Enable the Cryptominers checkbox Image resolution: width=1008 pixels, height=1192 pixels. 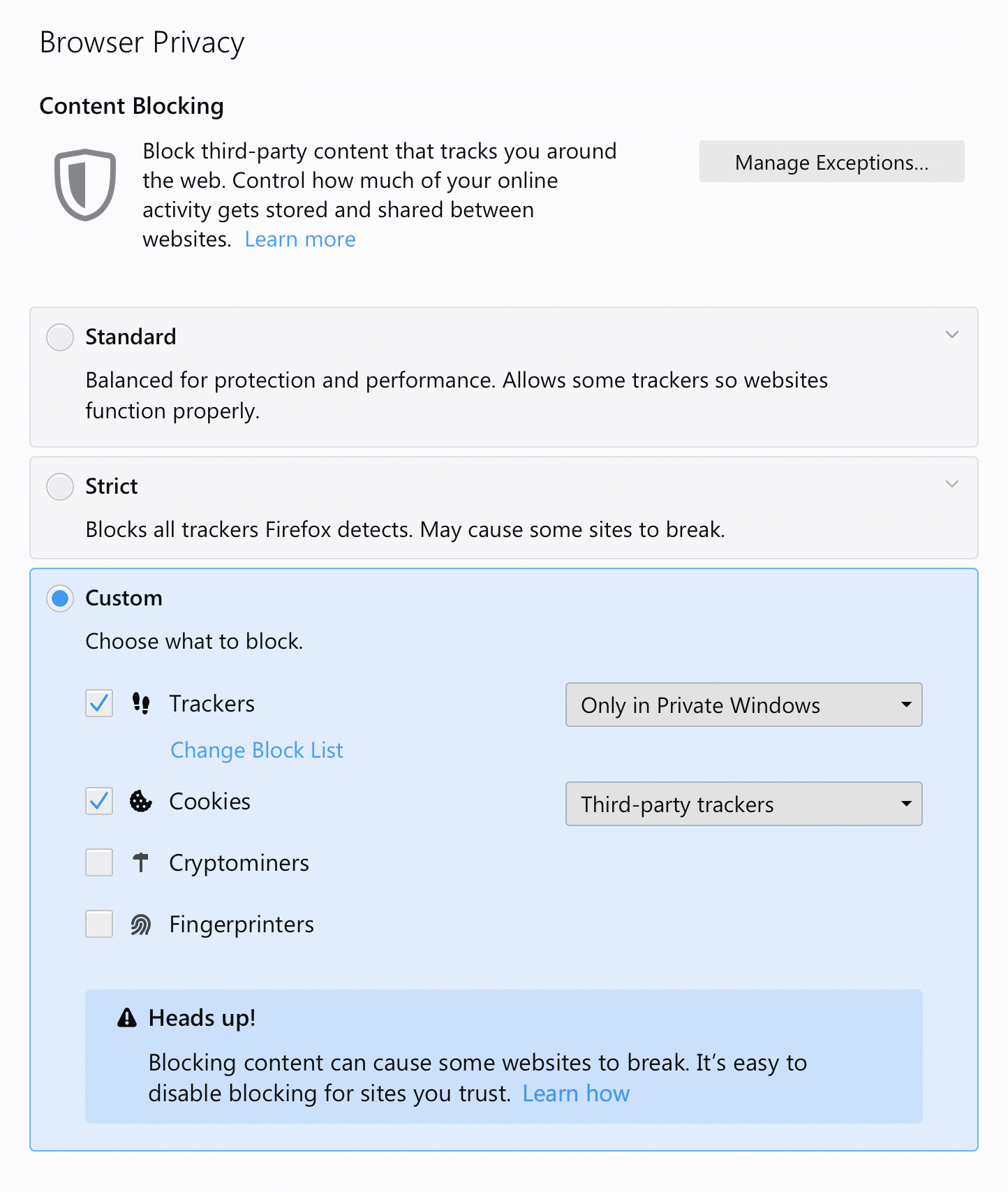click(x=99, y=862)
